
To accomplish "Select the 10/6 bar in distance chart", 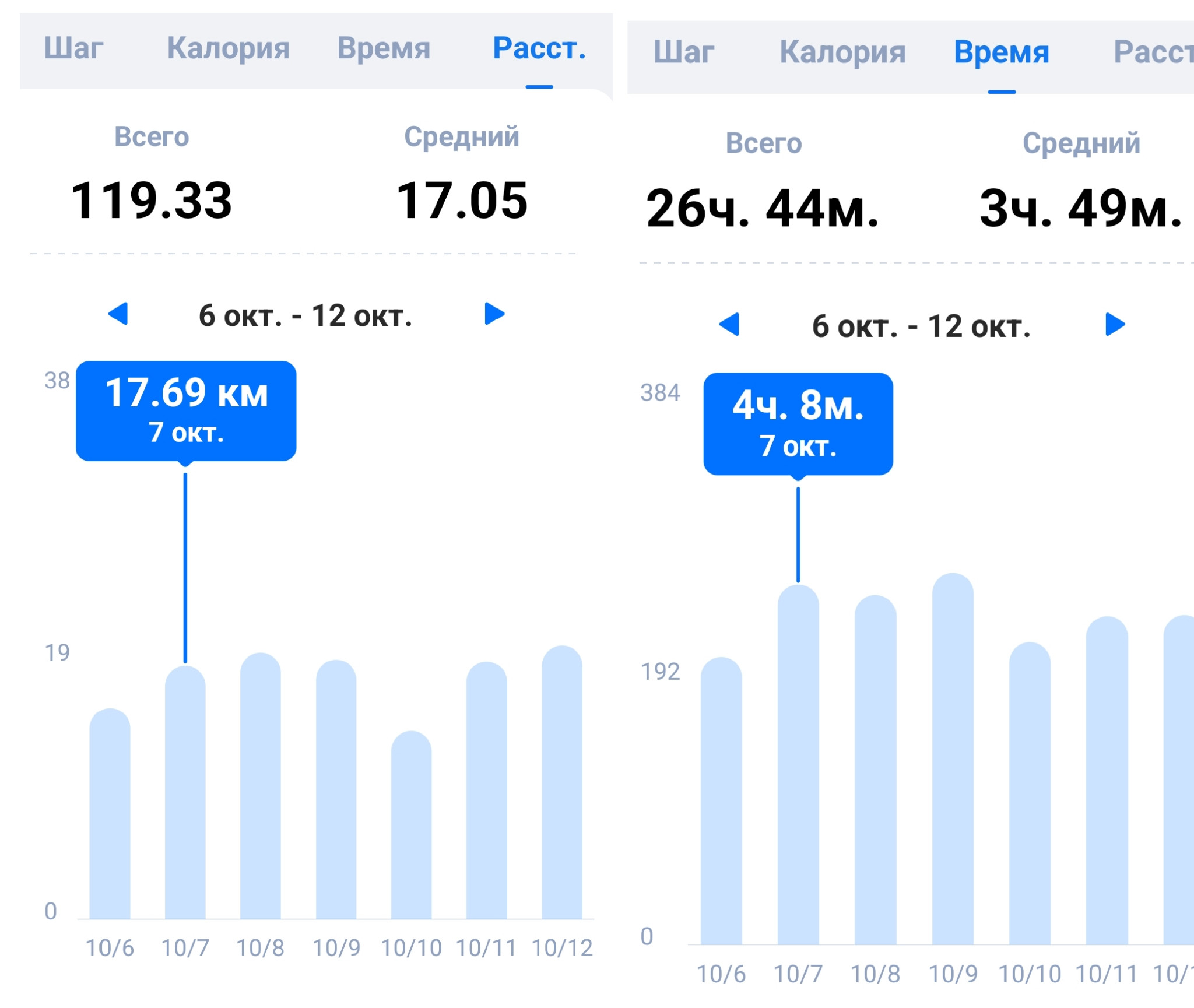I will [110, 813].
